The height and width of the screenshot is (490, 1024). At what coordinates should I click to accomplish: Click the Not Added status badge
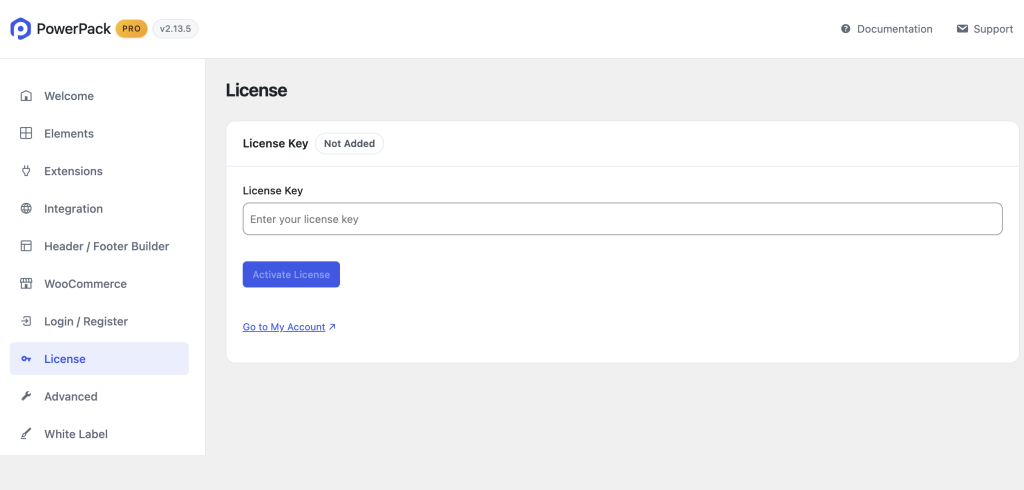[349, 144]
